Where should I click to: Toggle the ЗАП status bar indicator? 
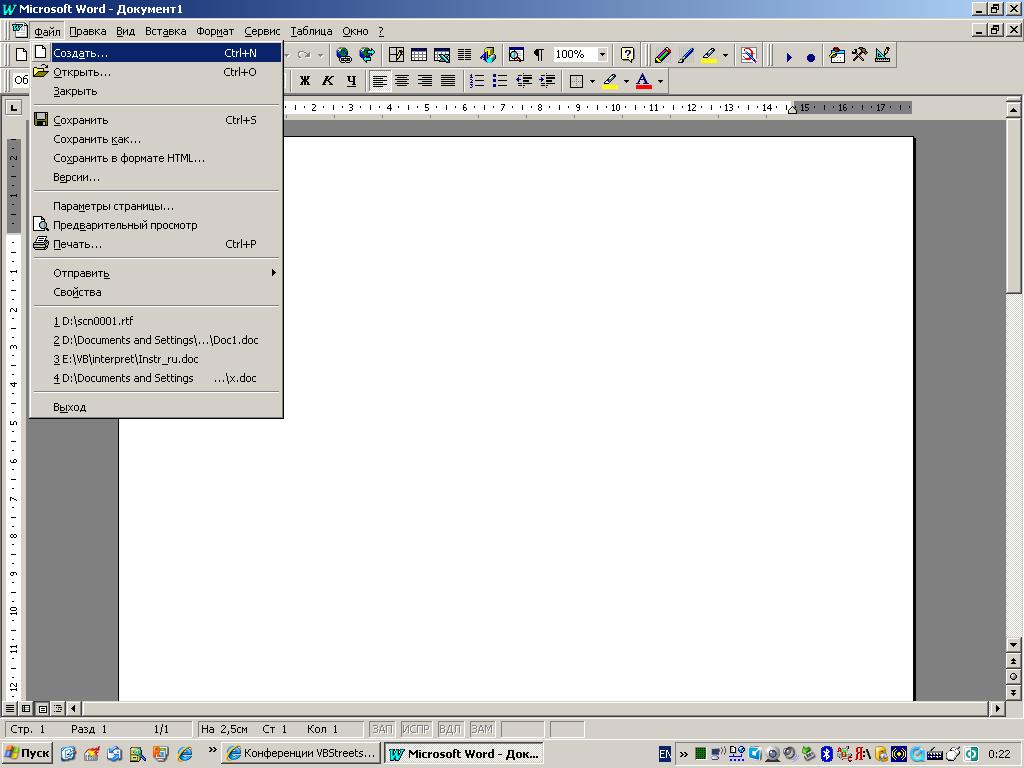(382, 729)
